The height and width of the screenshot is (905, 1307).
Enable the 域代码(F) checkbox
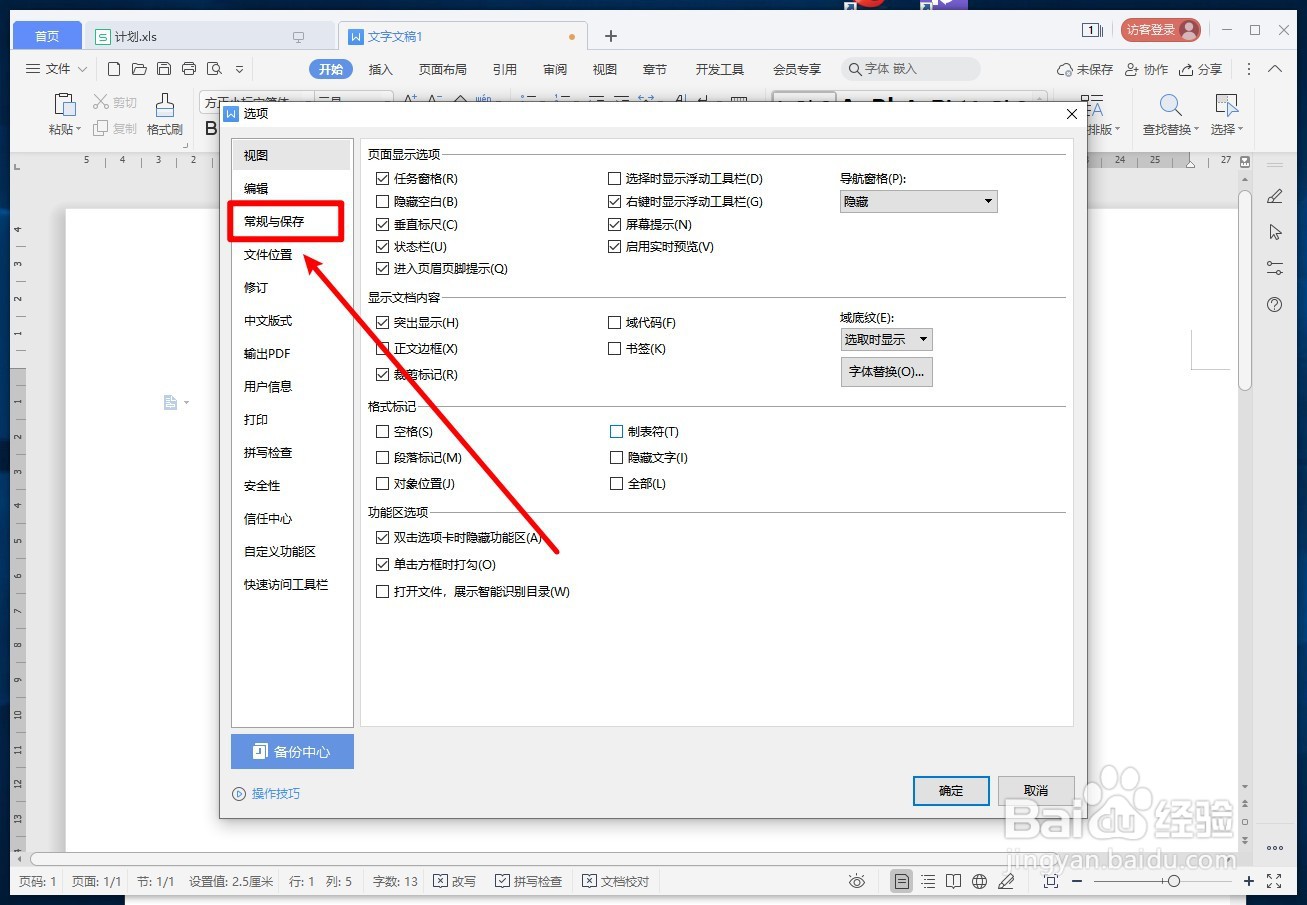[x=615, y=322]
